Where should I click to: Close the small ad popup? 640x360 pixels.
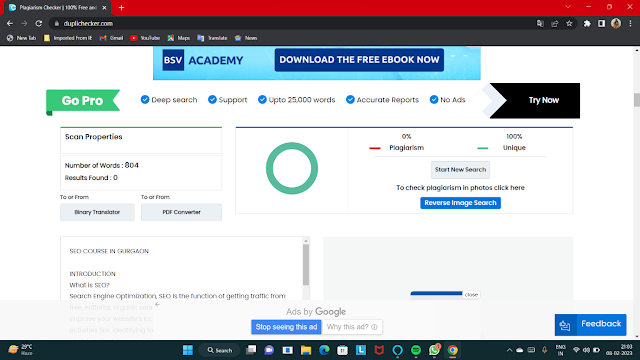coord(471,295)
